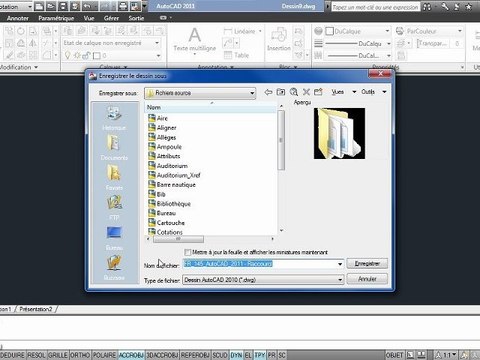Open FTP location in sidebar
The width and height of the screenshot is (480, 360).
pos(114,208)
